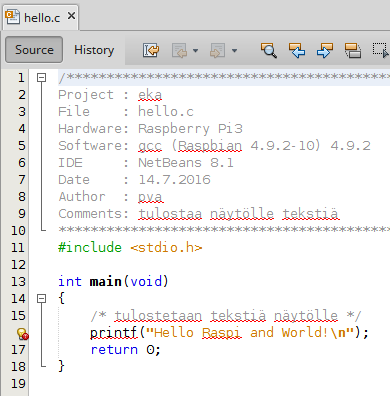Click 'World!' inside the printf string
The height and width of the screenshot is (396, 390).
point(305,333)
